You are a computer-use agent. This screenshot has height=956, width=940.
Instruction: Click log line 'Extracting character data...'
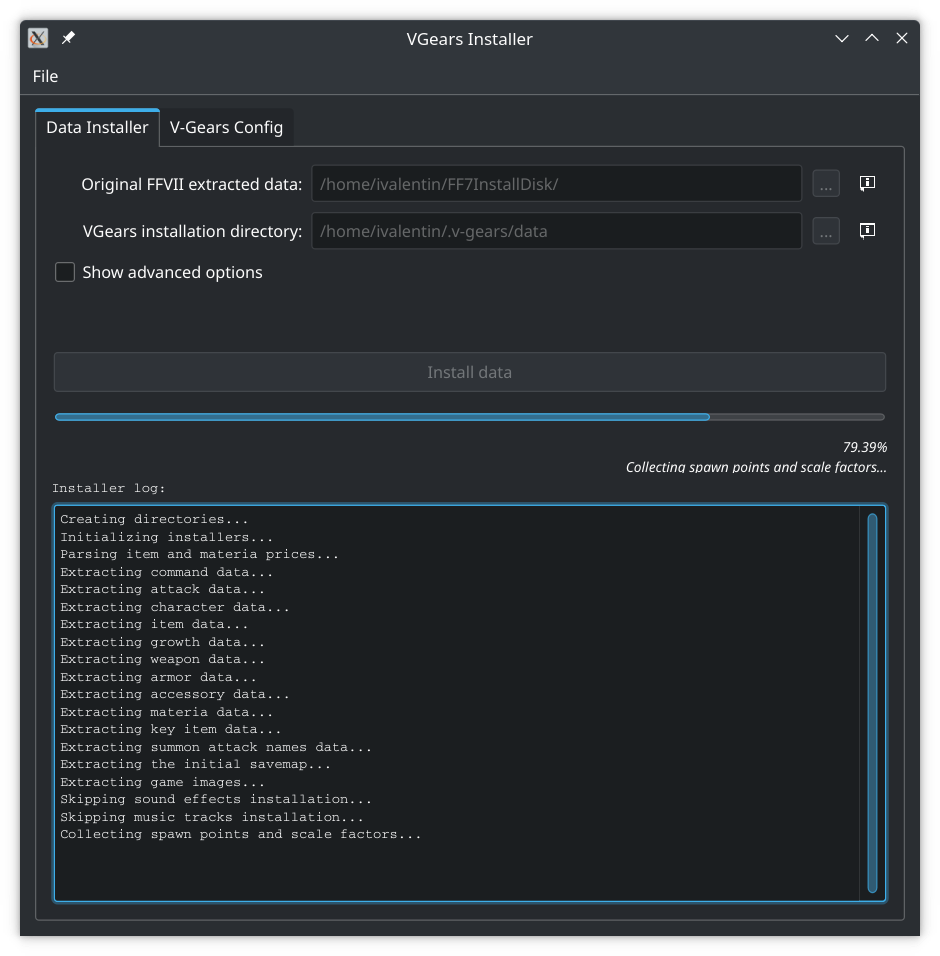coord(175,607)
